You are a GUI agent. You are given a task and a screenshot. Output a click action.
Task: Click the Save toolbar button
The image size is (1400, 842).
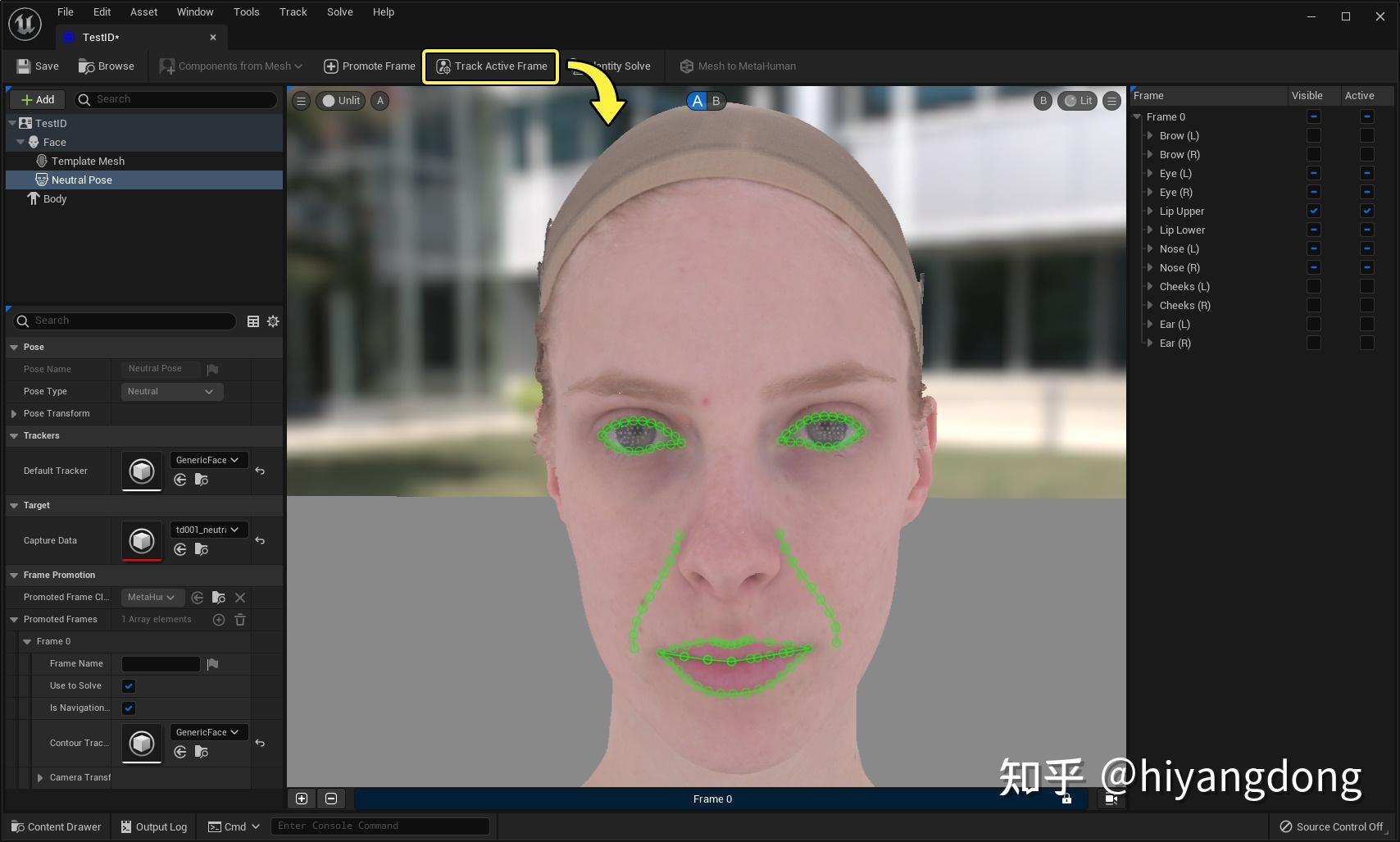tap(38, 66)
